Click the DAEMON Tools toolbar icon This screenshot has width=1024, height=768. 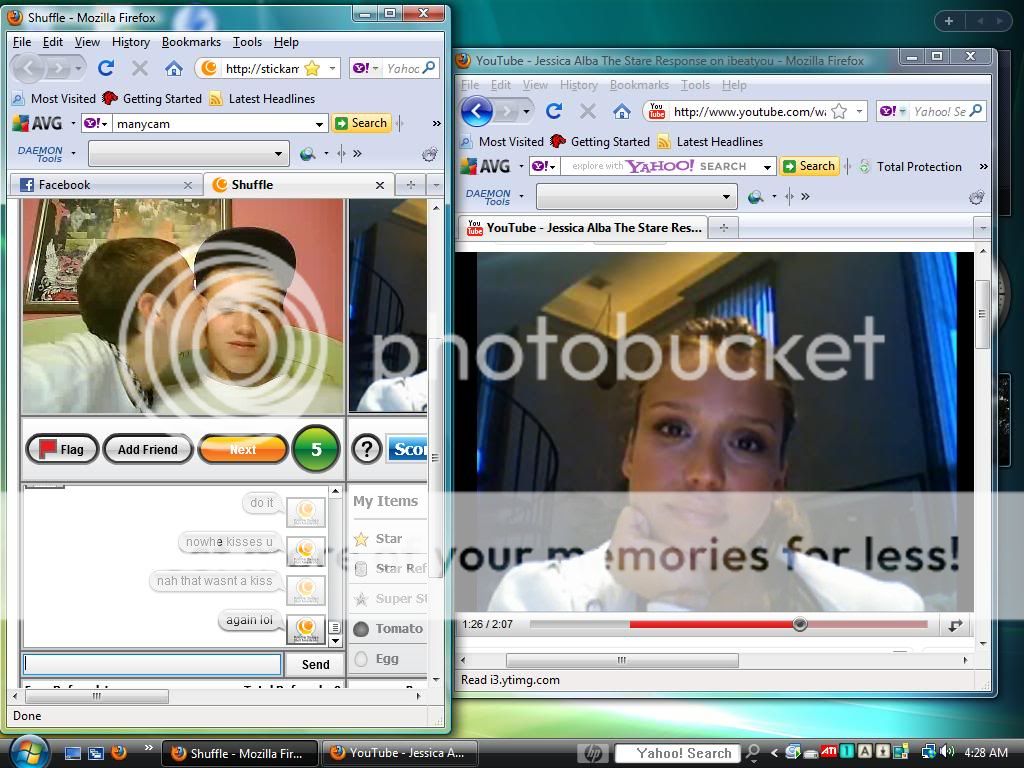[x=39, y=154]
